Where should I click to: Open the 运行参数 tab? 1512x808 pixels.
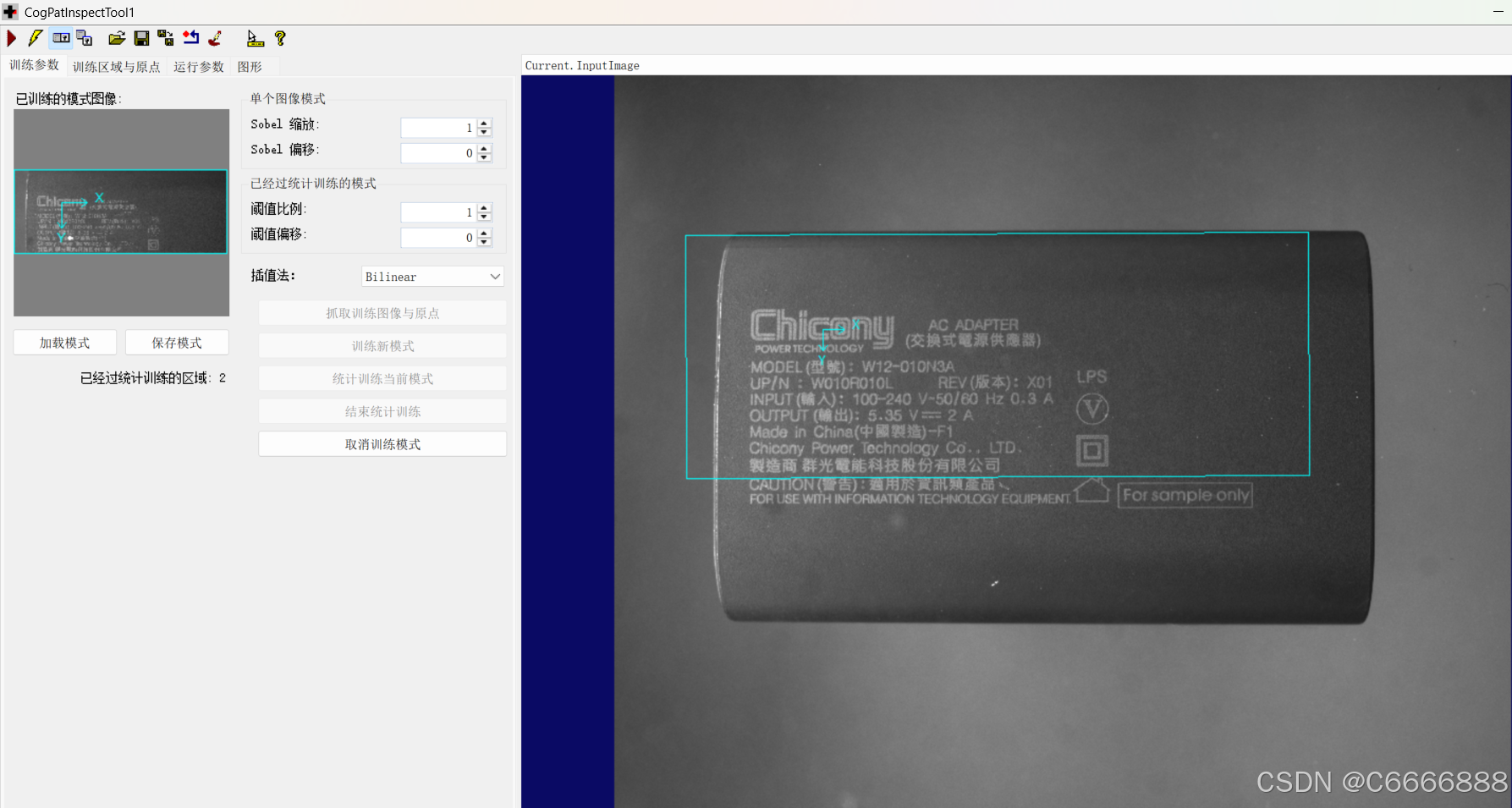[199, 67]
